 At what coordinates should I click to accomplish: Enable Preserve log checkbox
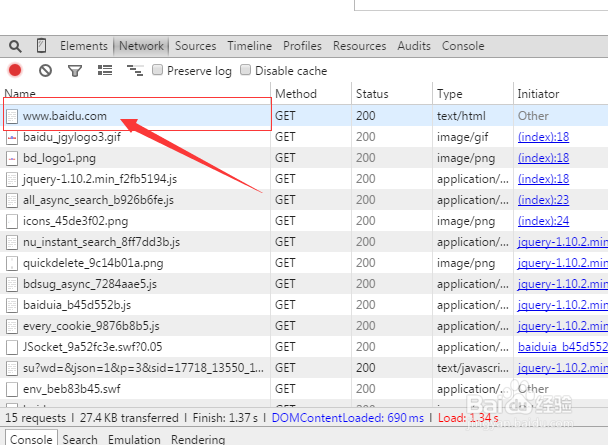157,70
